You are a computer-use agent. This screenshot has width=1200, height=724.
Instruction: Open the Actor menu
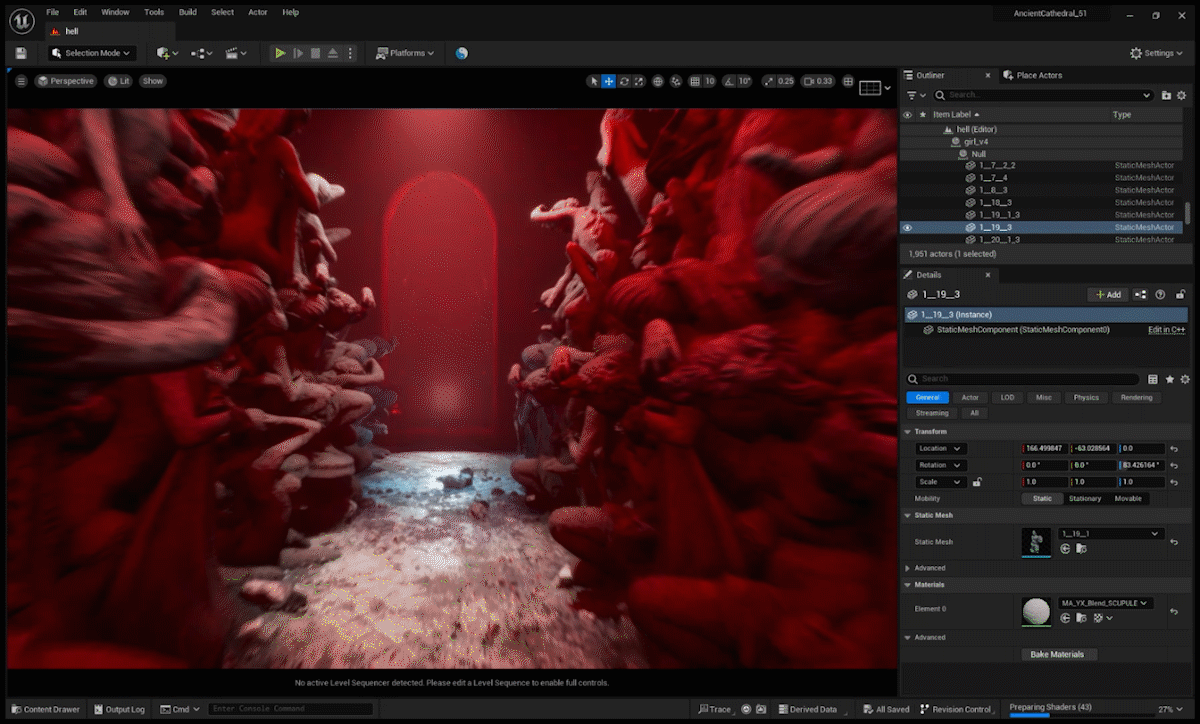tap(258, 12)
